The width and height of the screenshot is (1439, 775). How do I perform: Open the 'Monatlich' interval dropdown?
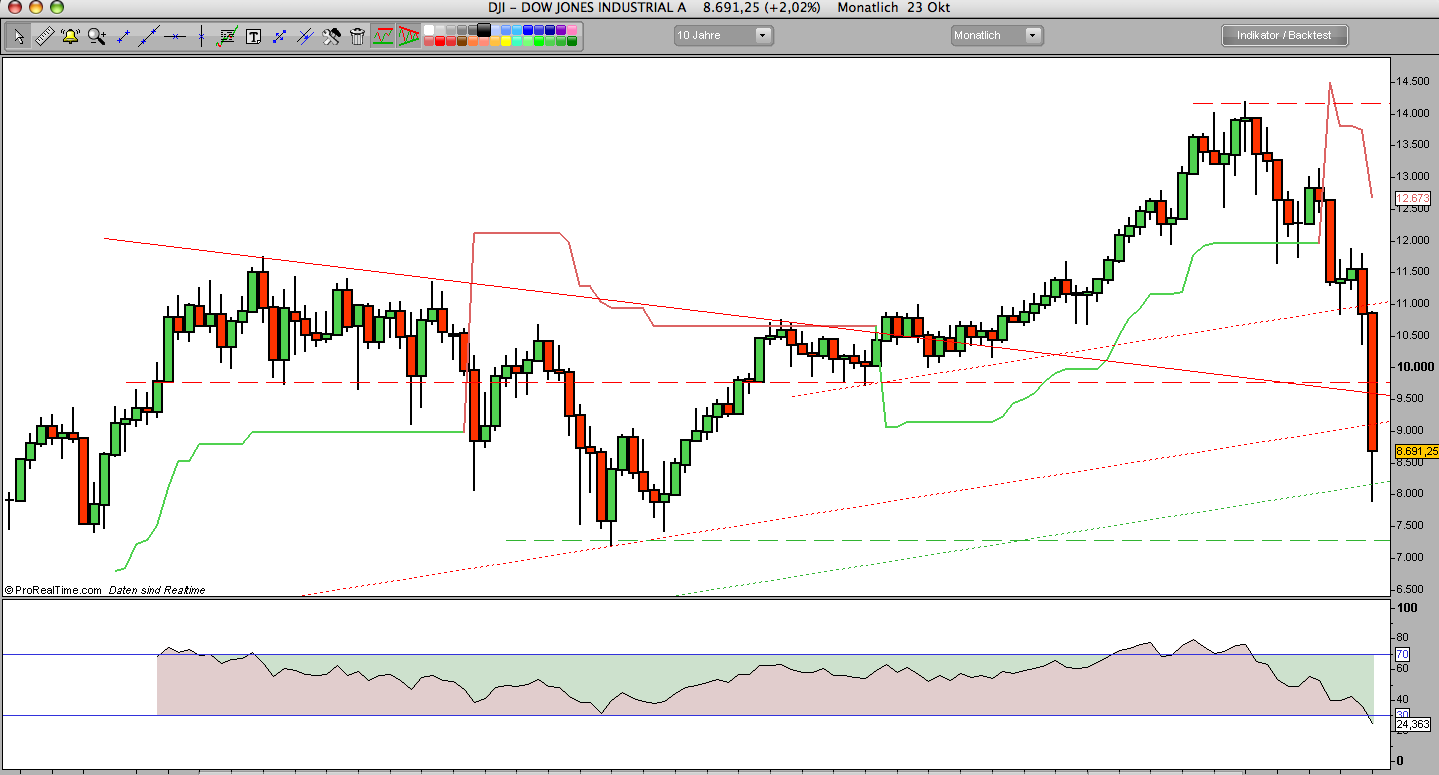click(x=997, y=36)
